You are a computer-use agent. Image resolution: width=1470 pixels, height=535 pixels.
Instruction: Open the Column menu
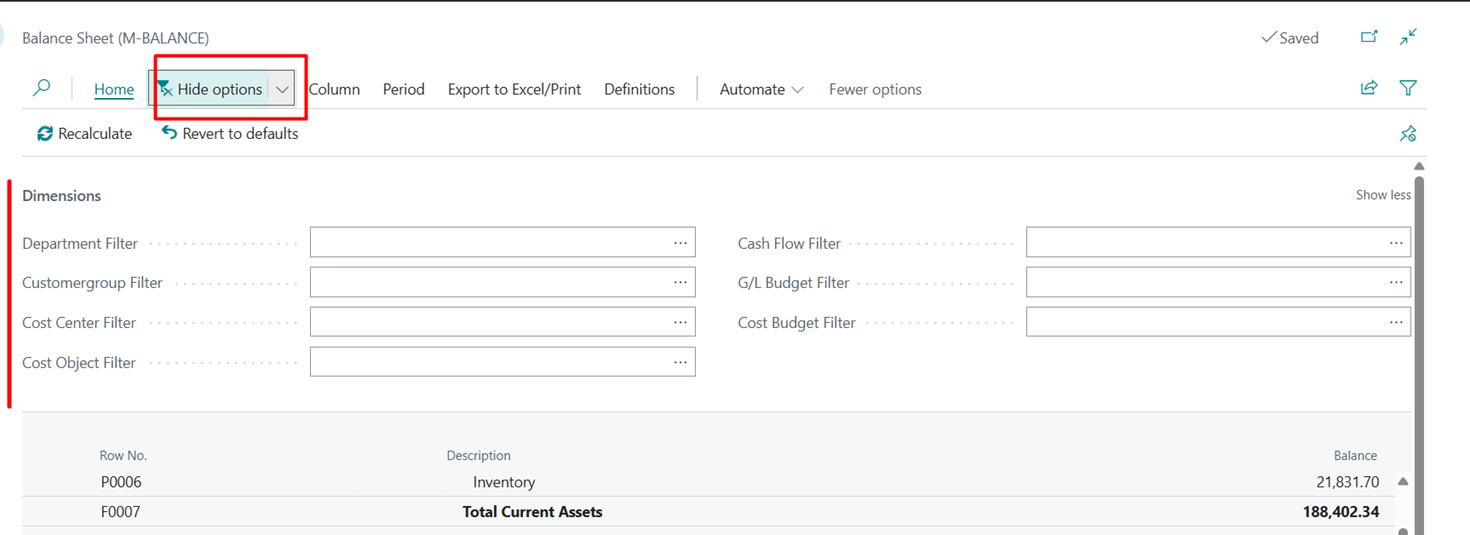[x=334, y=89]
